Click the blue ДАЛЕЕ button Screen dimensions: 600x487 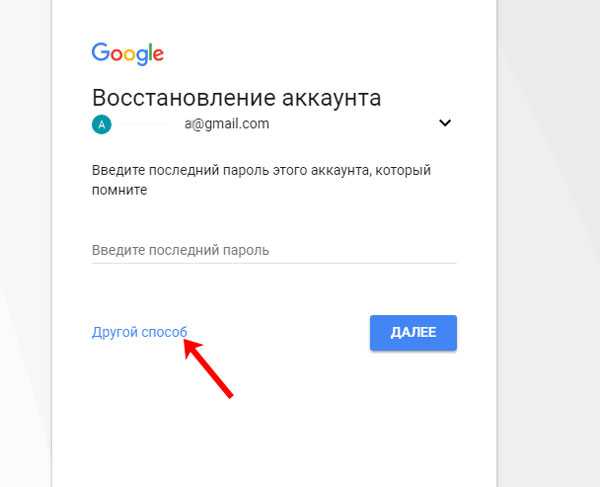(x=413, y=332)
